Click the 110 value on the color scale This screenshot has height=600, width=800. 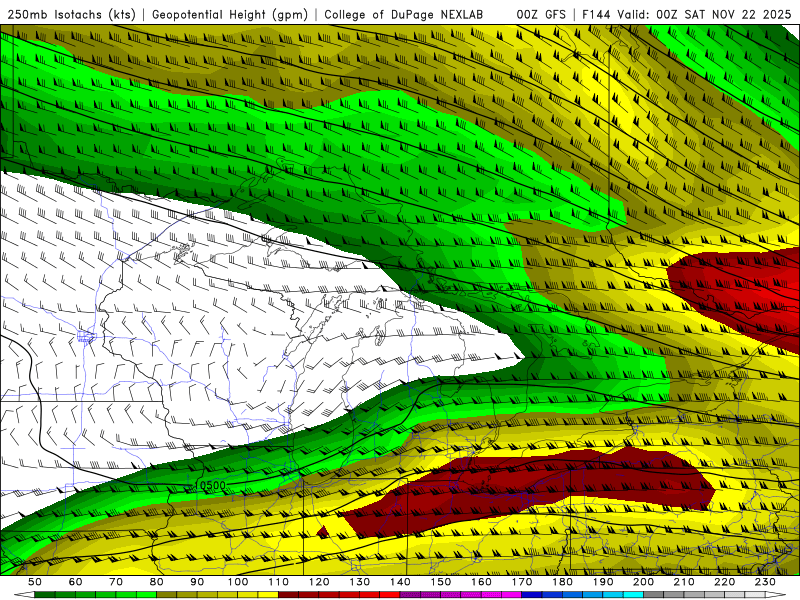[x=279, y=582]
